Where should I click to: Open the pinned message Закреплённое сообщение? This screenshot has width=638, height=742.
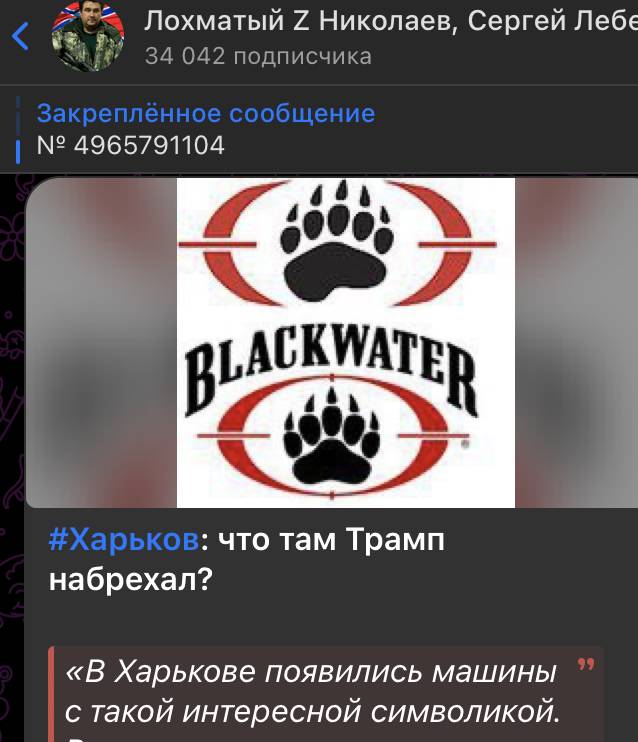[206, 113]
